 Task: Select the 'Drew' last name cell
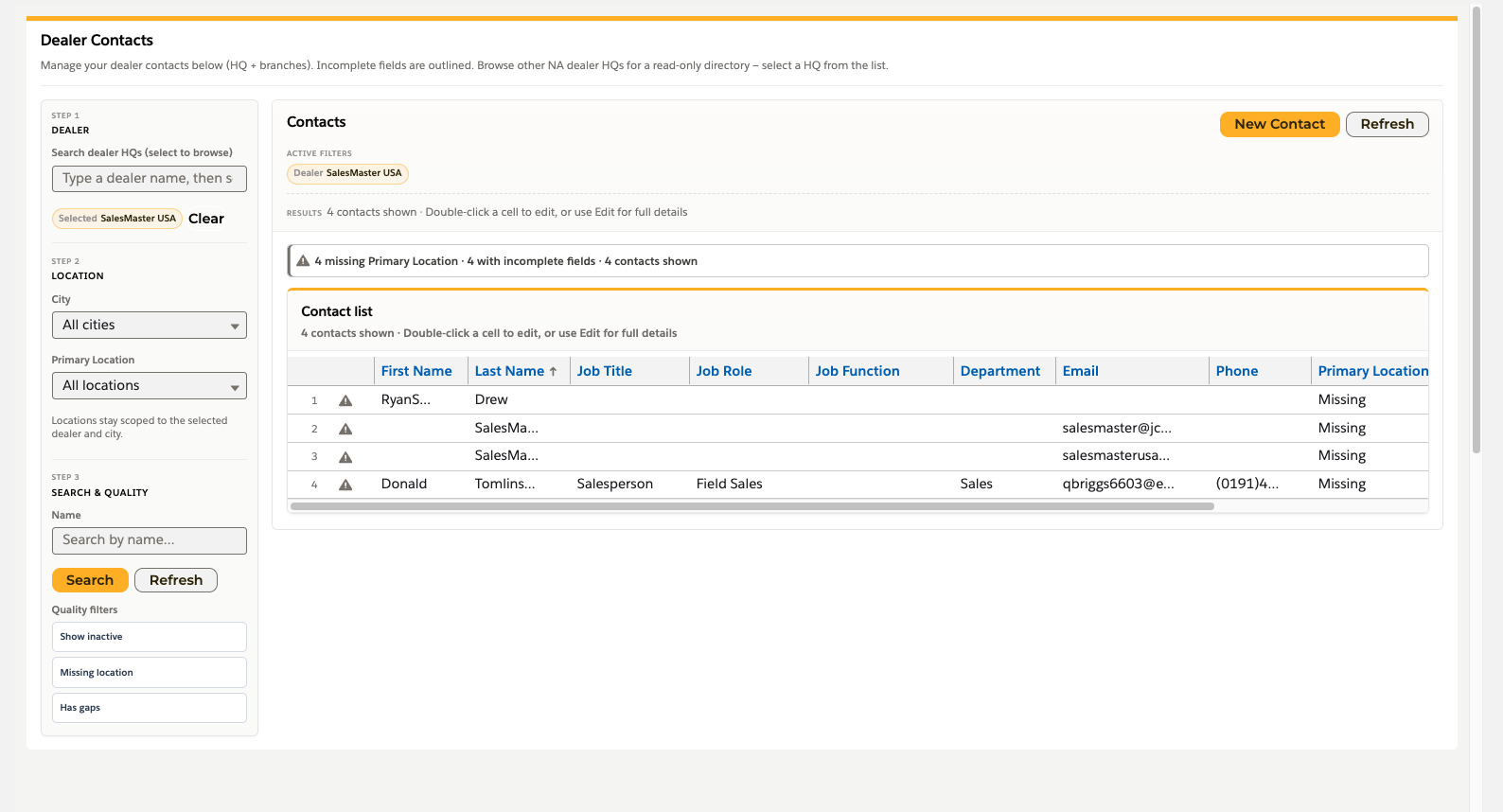pos(519,400)
